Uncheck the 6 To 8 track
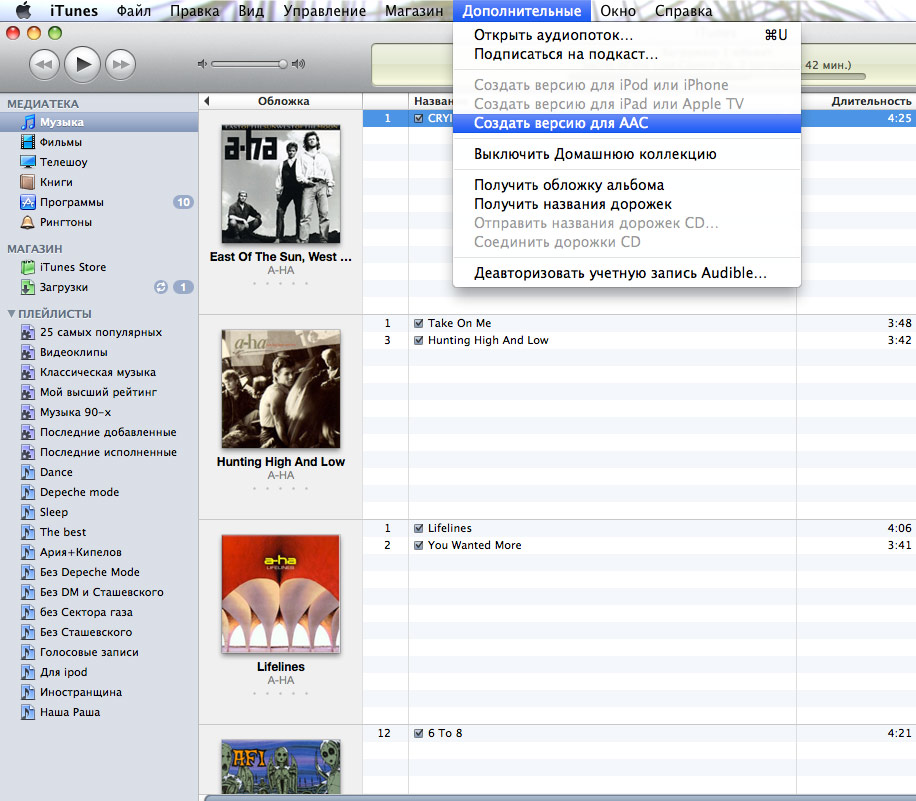Screen dimensions: 916x801 coord(418,733)
